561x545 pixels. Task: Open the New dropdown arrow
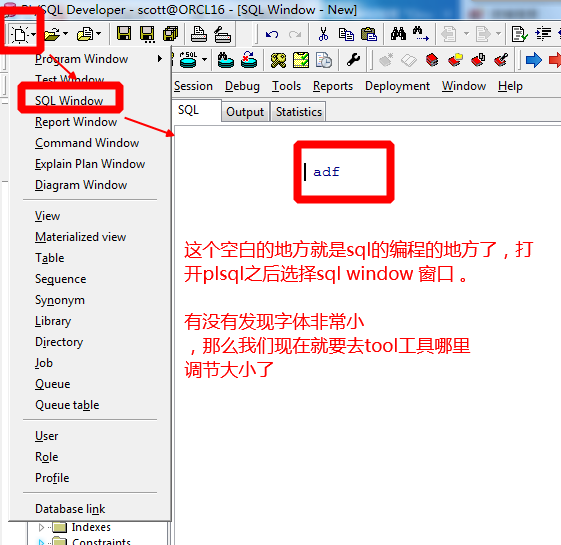[33, 35]
